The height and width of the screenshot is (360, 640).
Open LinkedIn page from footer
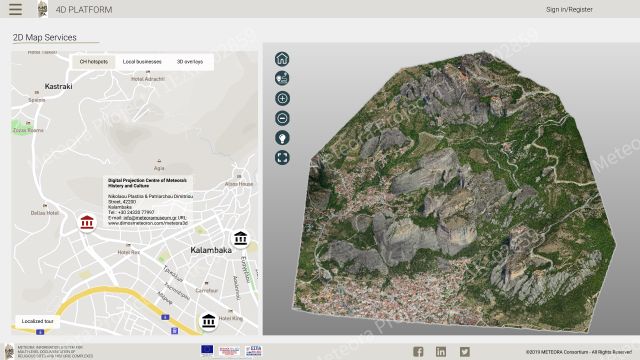tap(441, 351)
